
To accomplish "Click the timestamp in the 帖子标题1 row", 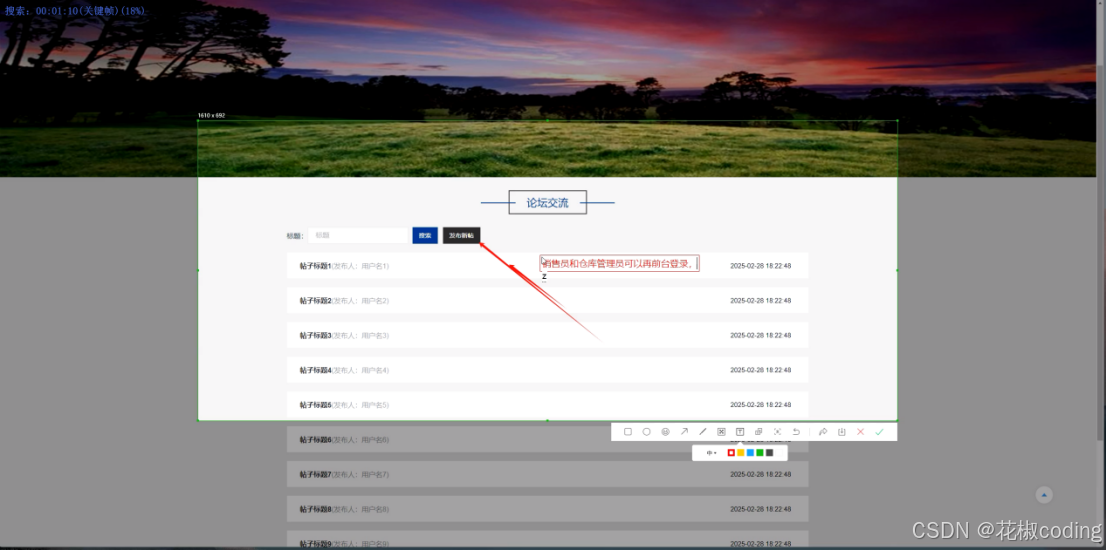I will click(x=760, y=266).
